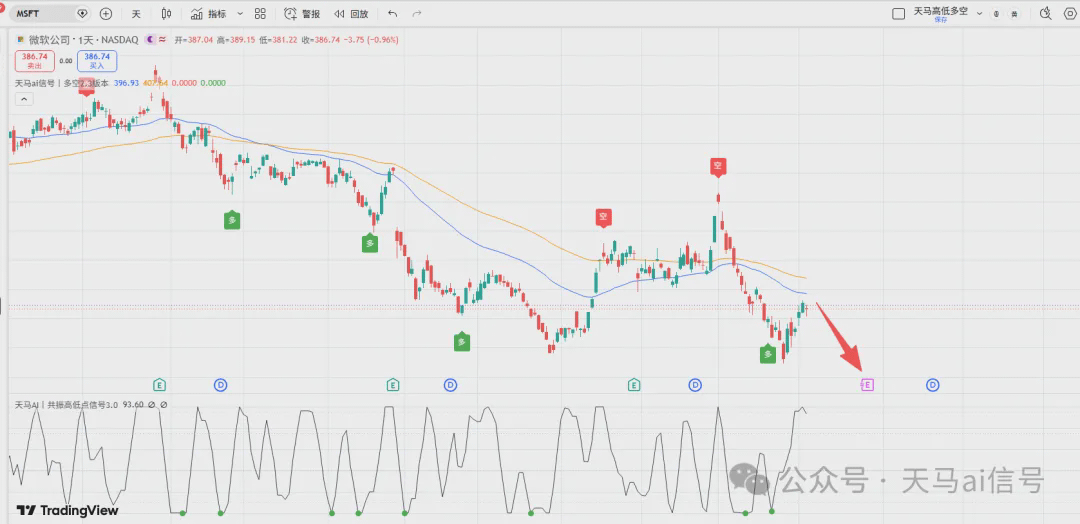The width and height of the screenshot is (1080, 524).
Task: Redo the chart action
Action: pos(416,14)
